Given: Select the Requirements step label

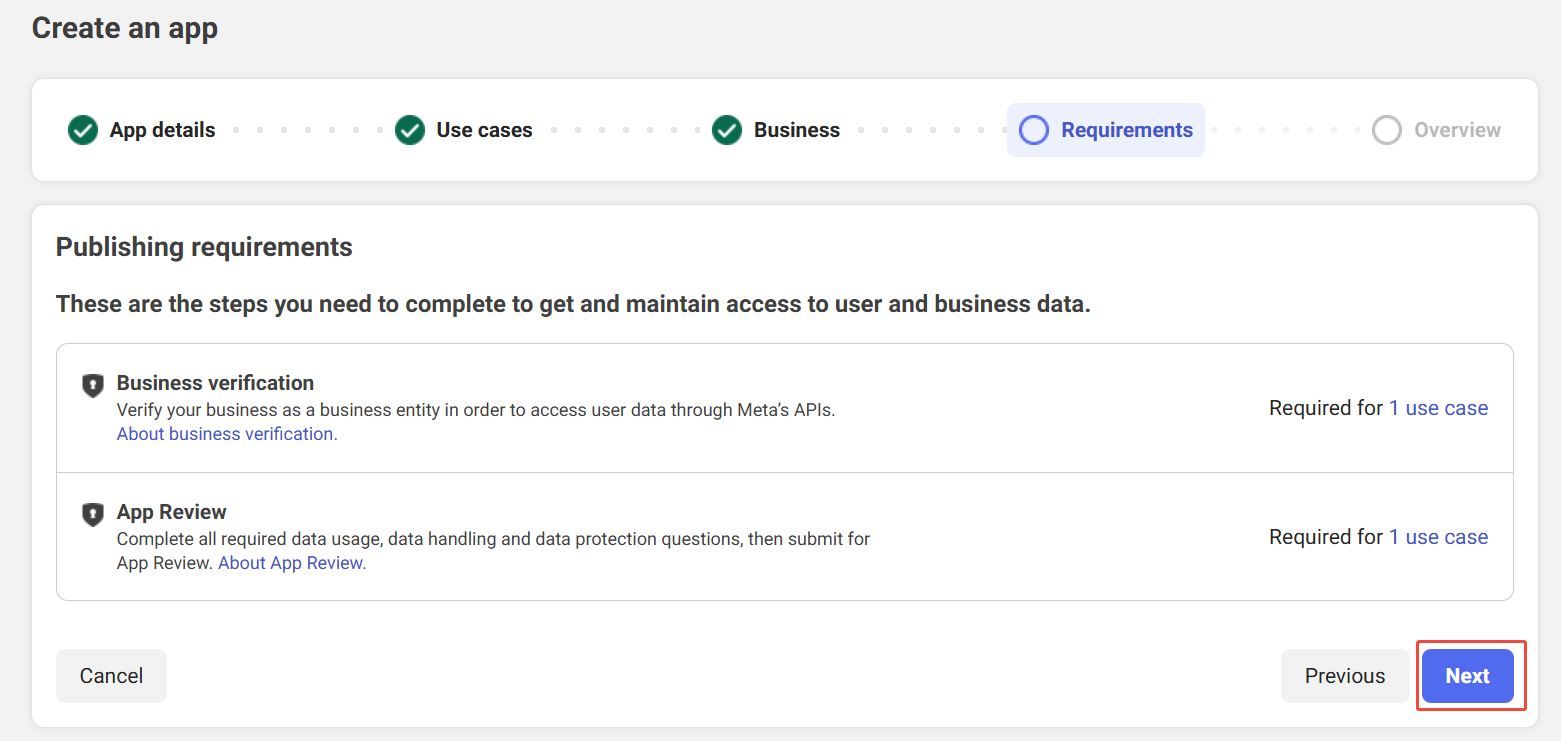Looking at the screenshot, I should 1126,130.
